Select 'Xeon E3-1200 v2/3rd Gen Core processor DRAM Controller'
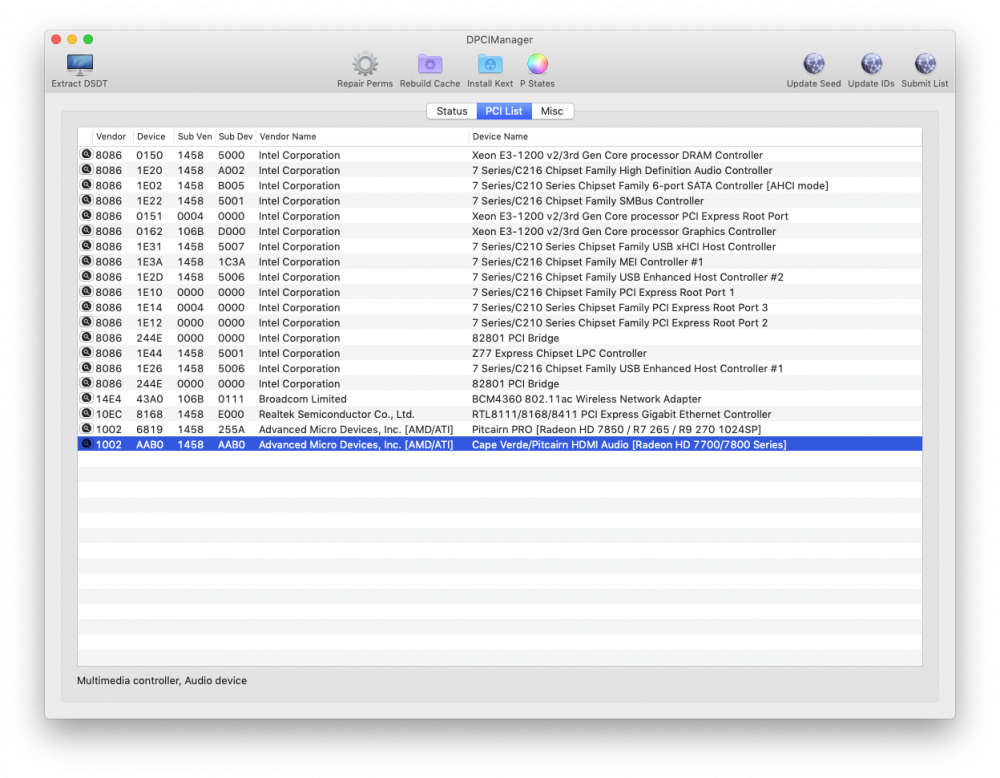The width and height of the screenshot is (1000, 778). click(x=617, y=155)
